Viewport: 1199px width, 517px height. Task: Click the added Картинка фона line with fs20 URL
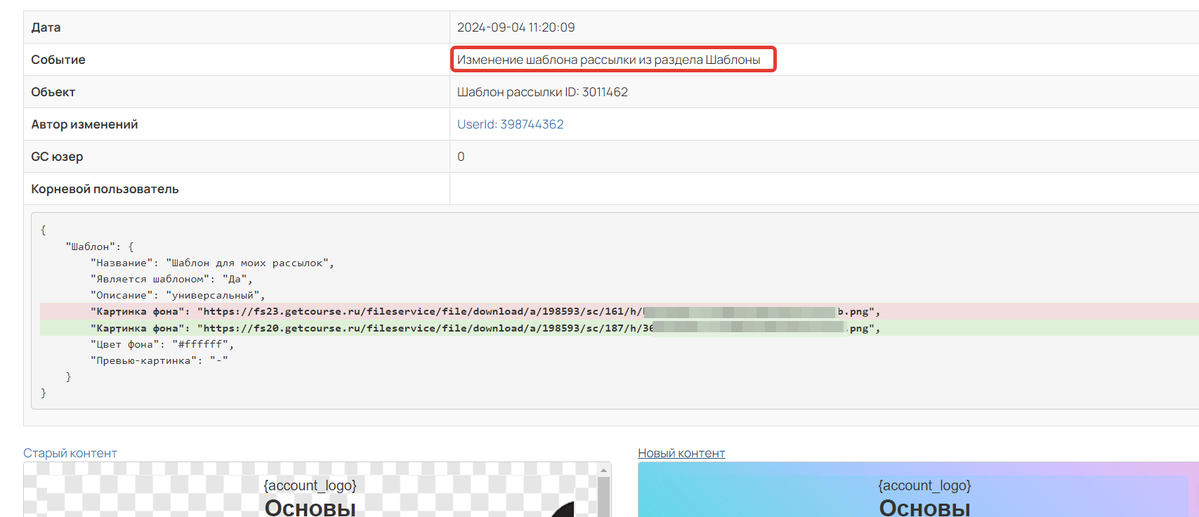click(x=619, y=329)
